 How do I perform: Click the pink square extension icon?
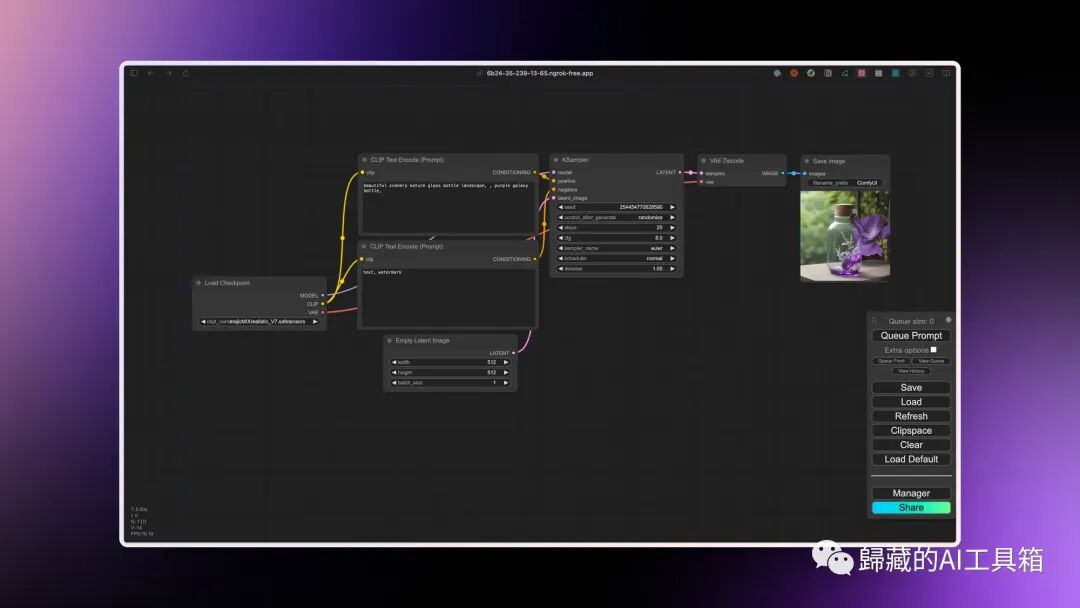[x=861, y=73]
